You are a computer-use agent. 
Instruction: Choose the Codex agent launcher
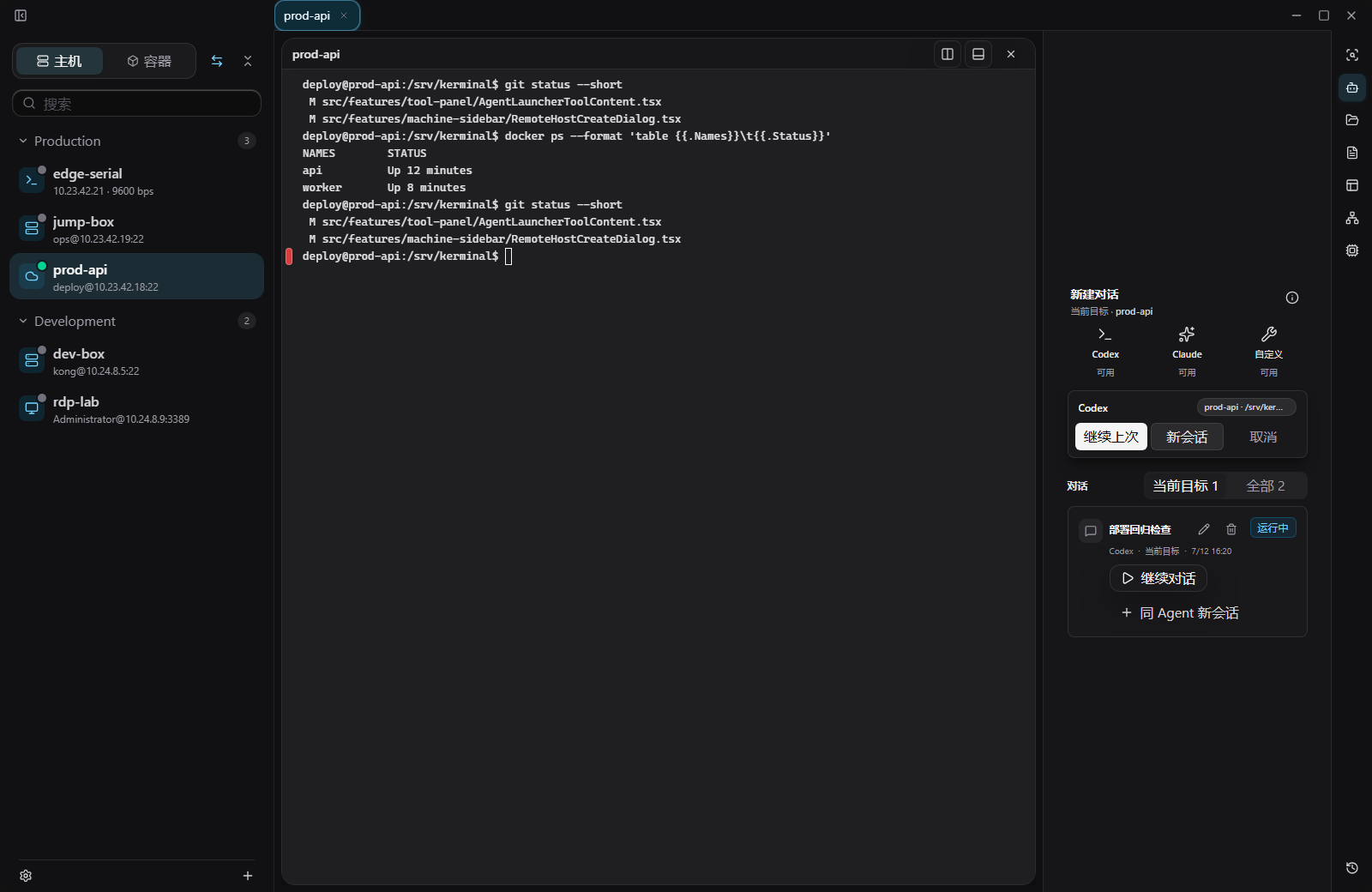click(x=1105, y=352)
